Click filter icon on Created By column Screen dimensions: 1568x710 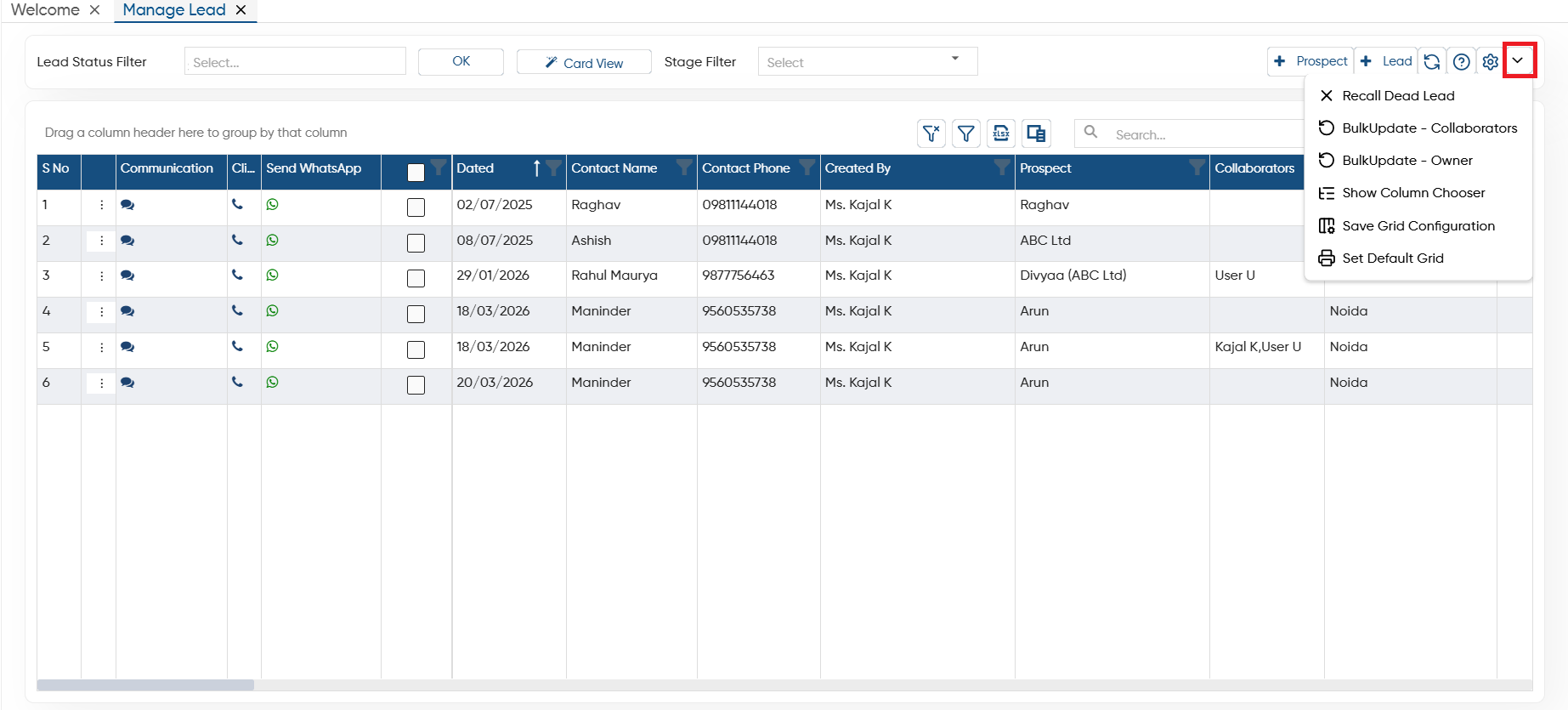[1002, 167]
